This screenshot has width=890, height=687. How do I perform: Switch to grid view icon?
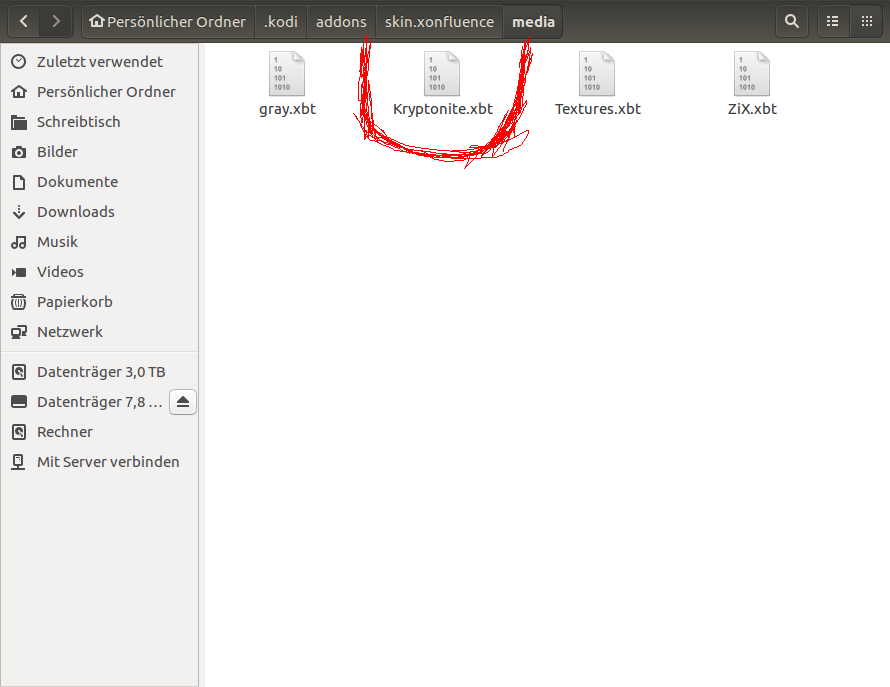click(x=867, y=22)
